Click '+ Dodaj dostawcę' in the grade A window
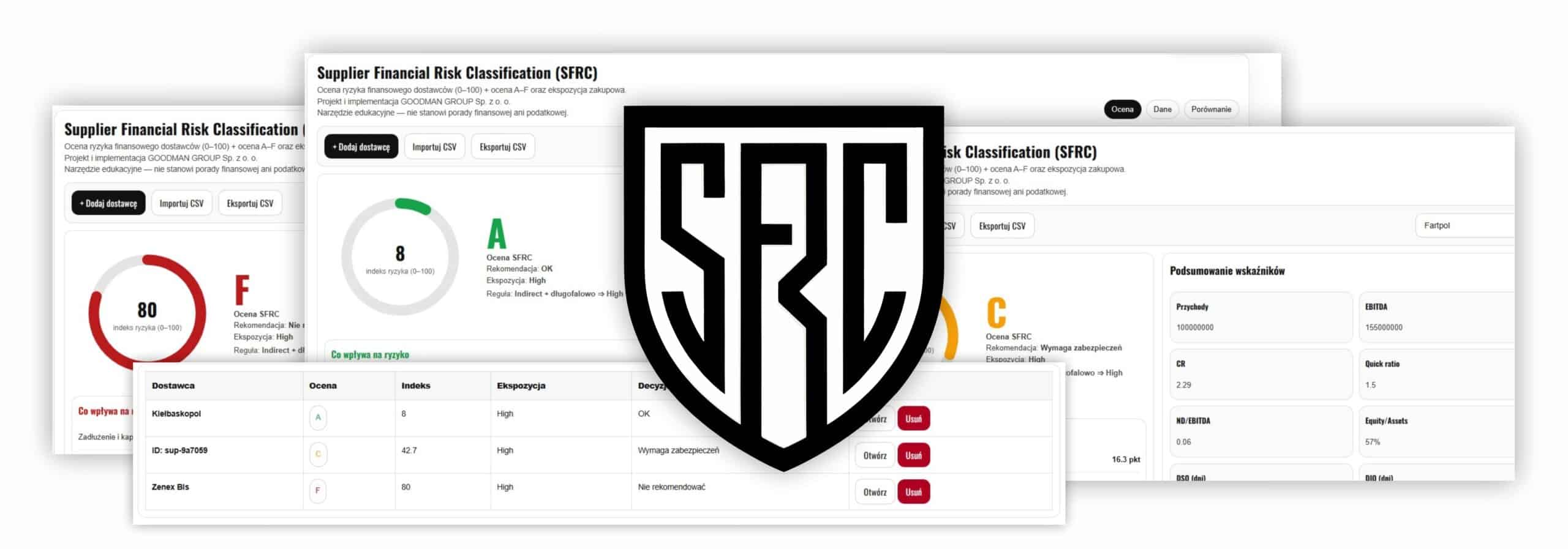The width and height of the screenshot is (1568, 549). tap(361, 147)
